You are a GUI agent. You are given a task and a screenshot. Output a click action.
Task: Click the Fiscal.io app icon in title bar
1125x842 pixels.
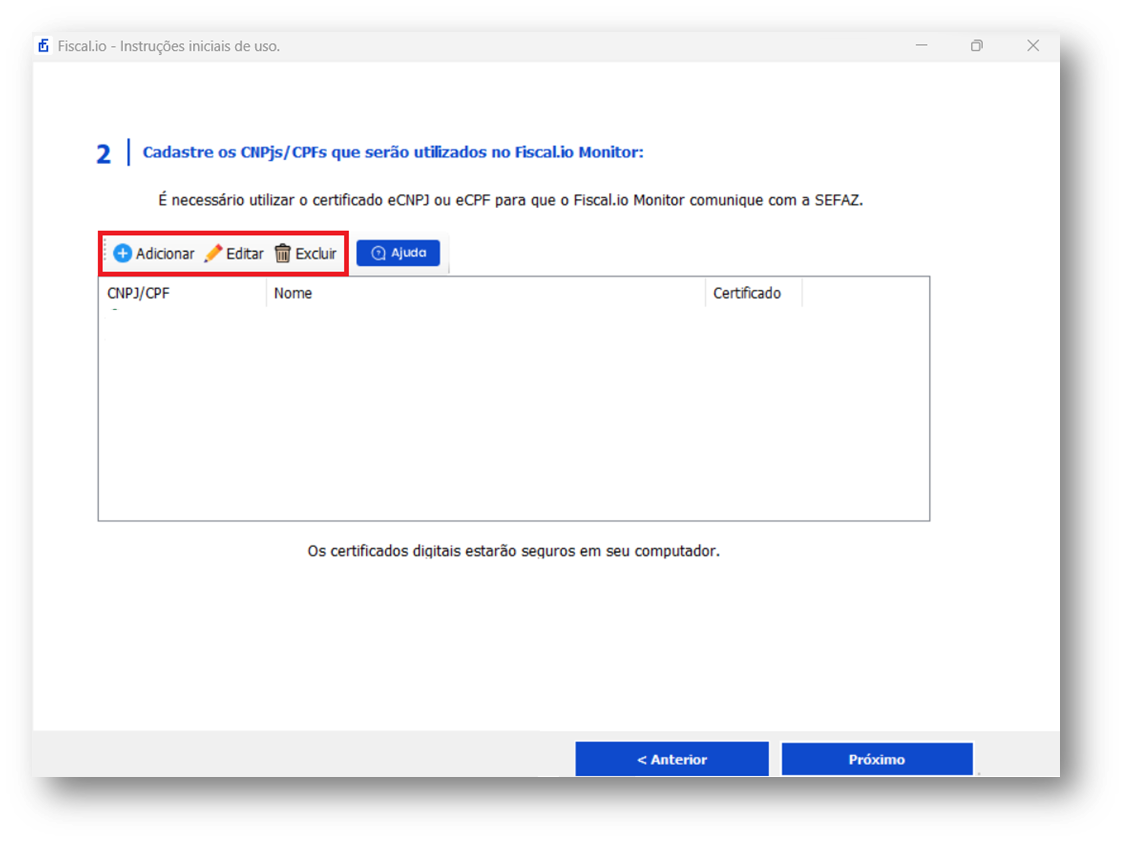44,46
